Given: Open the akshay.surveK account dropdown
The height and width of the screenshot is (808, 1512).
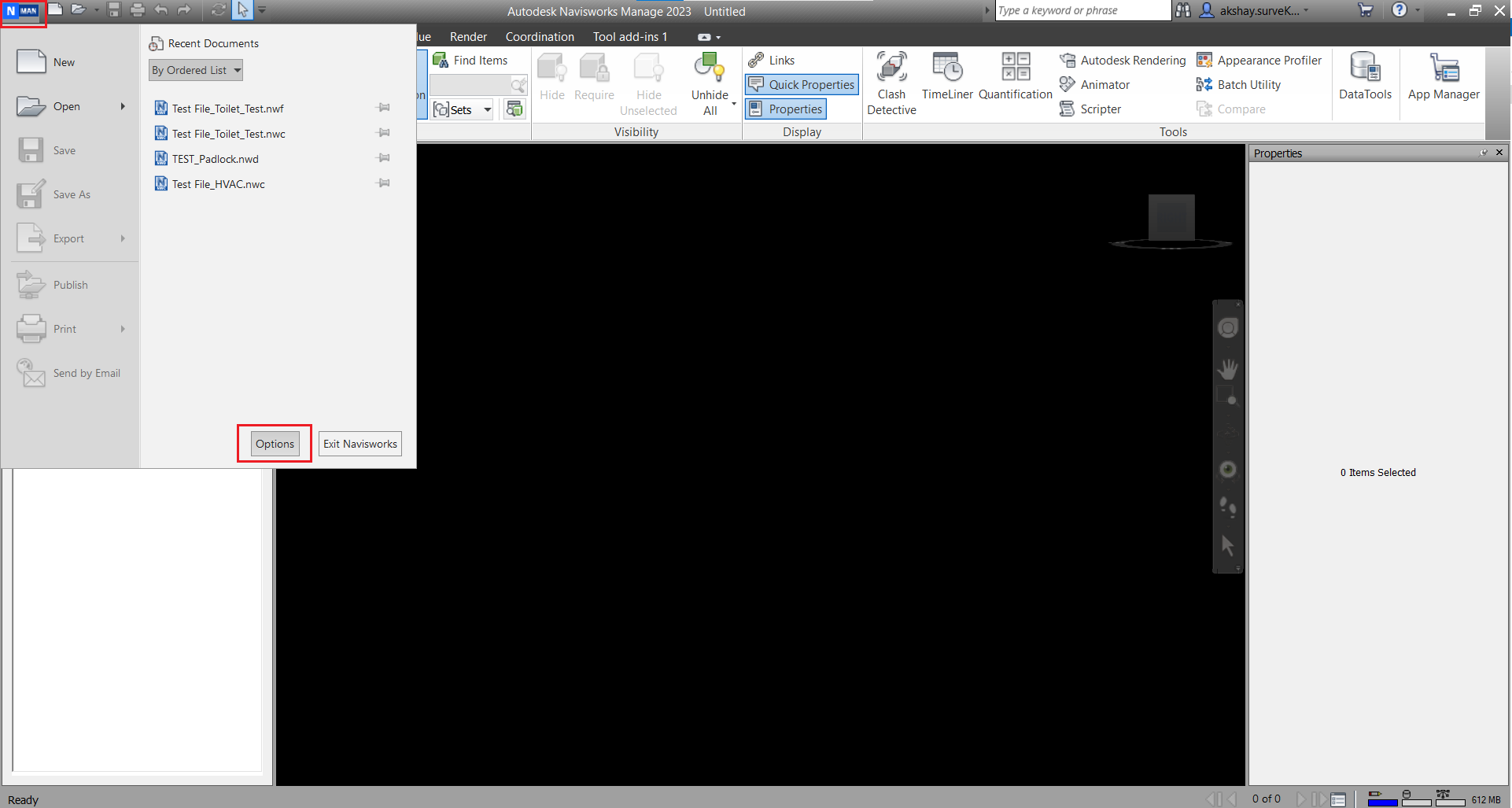Looking at the screenshot, I should 1254,11.
